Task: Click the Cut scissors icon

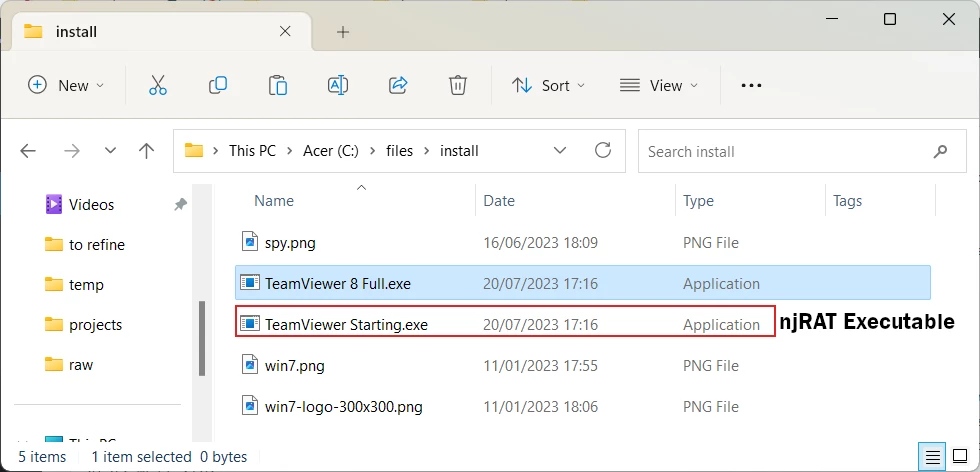Action: (x=157, y=86)
